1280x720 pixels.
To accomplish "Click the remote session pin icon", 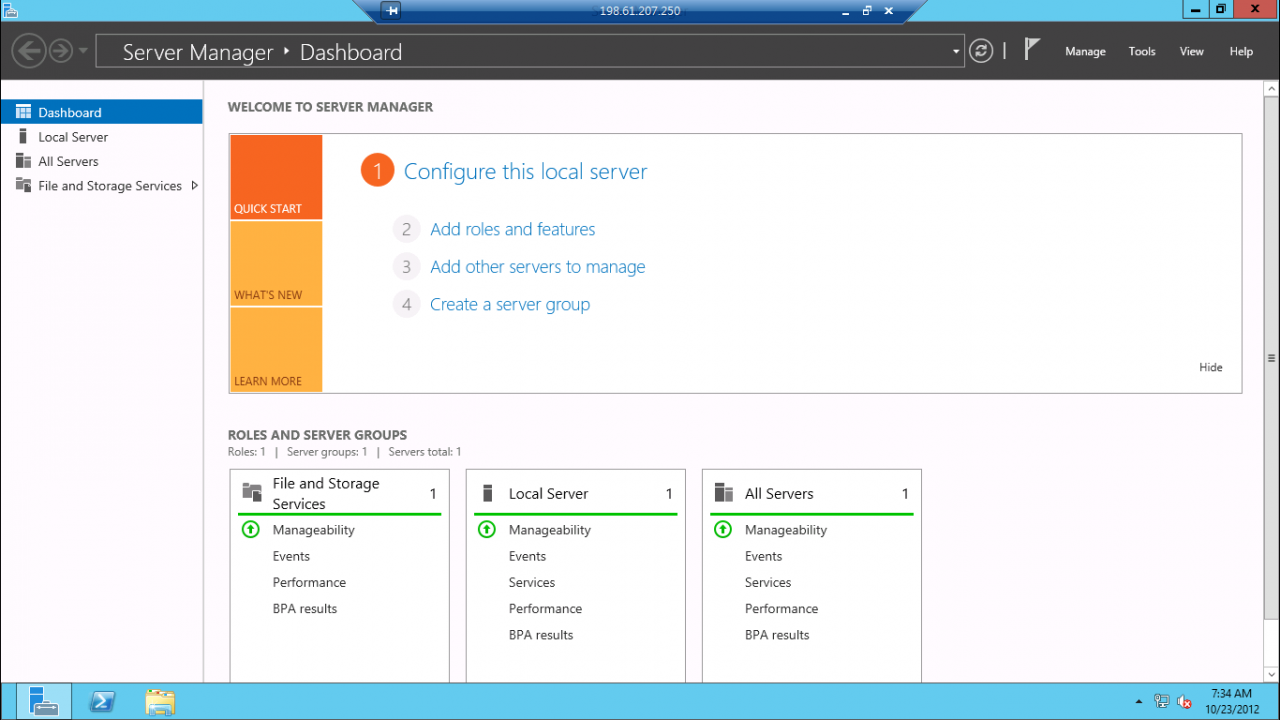I will (x=392, y=11).
